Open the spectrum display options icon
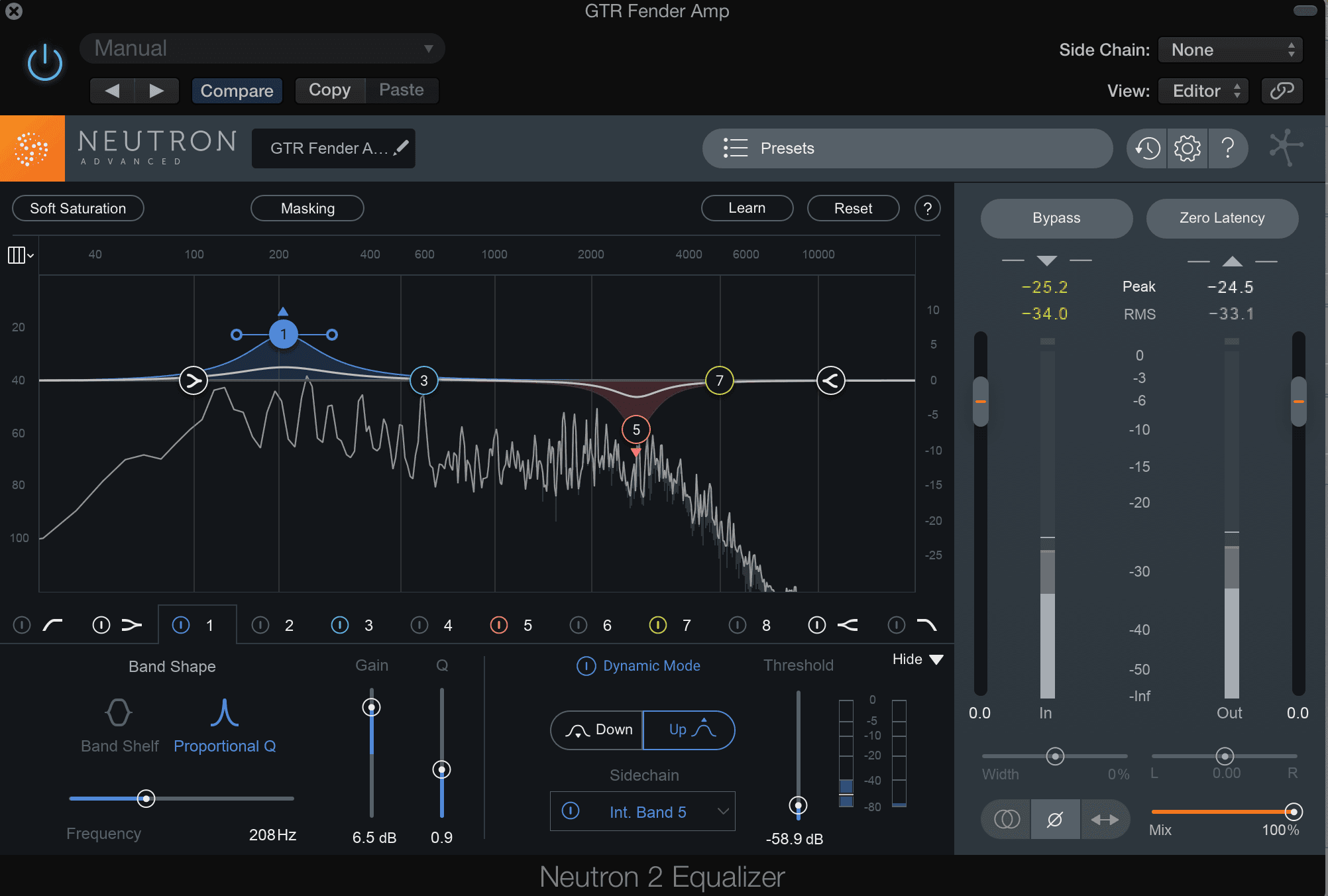1328x896 pixels. (x=20, y=255)
